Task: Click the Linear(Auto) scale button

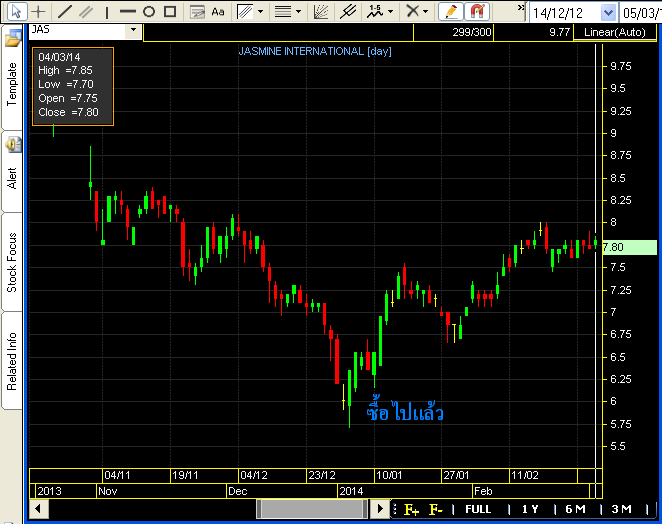Action: 614,33
